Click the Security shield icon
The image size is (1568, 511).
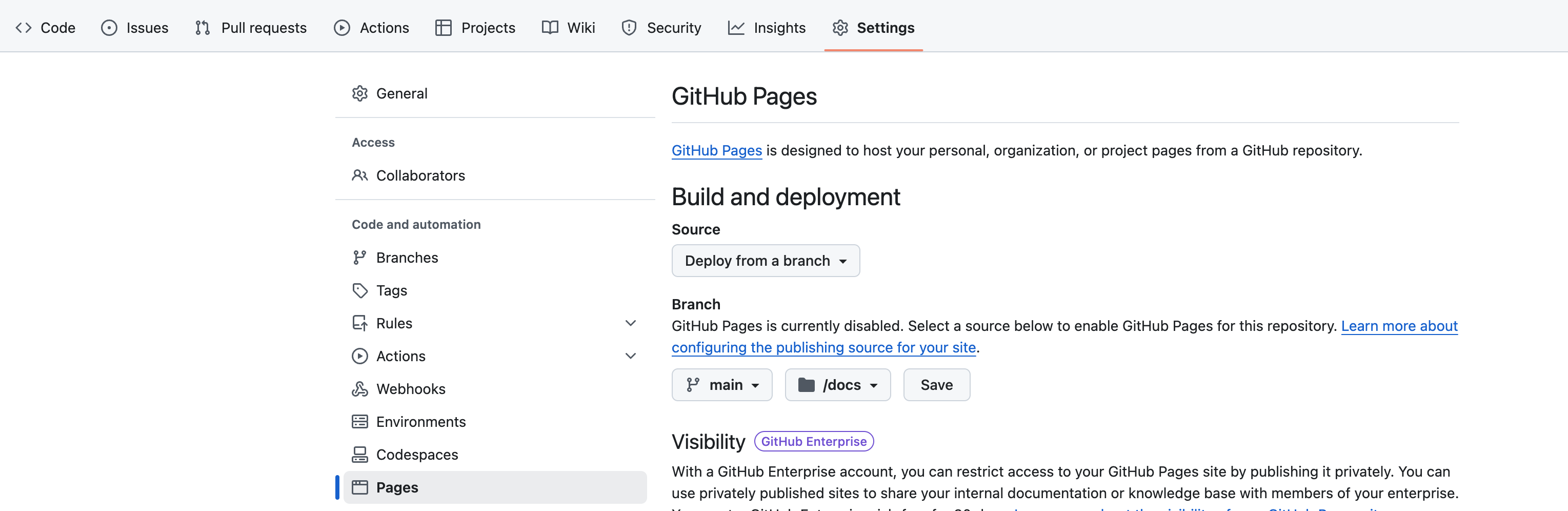[x=629, y=28]
